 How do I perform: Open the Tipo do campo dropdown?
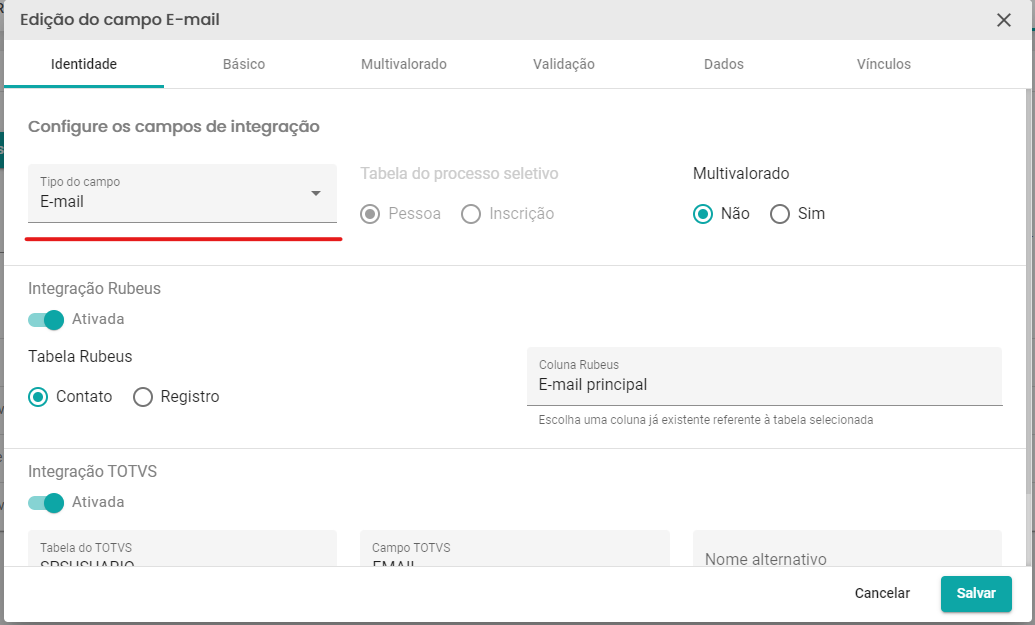click(x=182, y=193)
